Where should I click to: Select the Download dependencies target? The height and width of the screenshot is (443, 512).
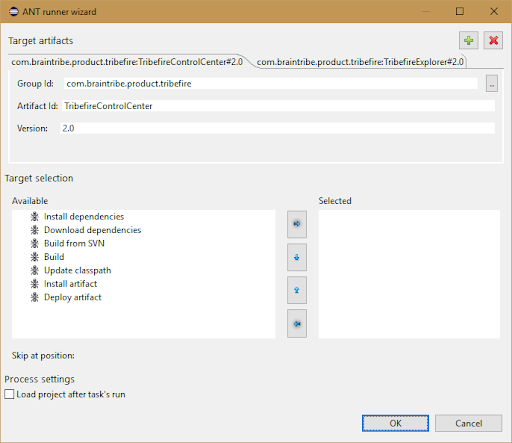[92, 230]
